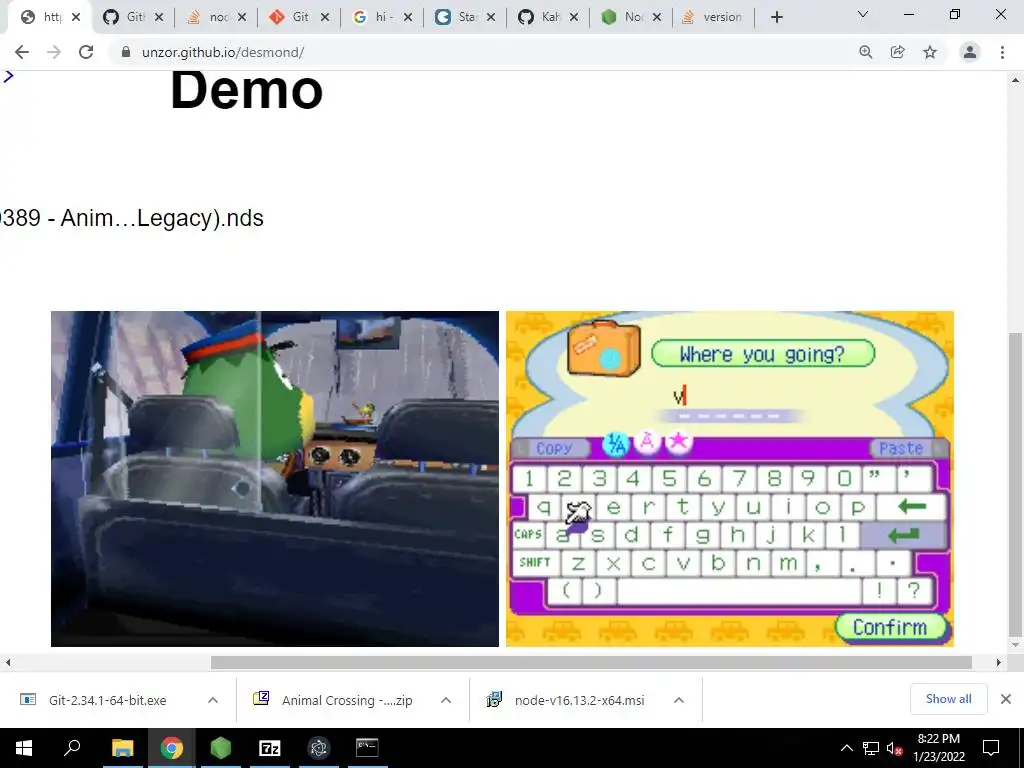The height and width of the screenshot is (768, 1024).
Task: Click the green enter arrow key
Action: [x=904, y=535]
